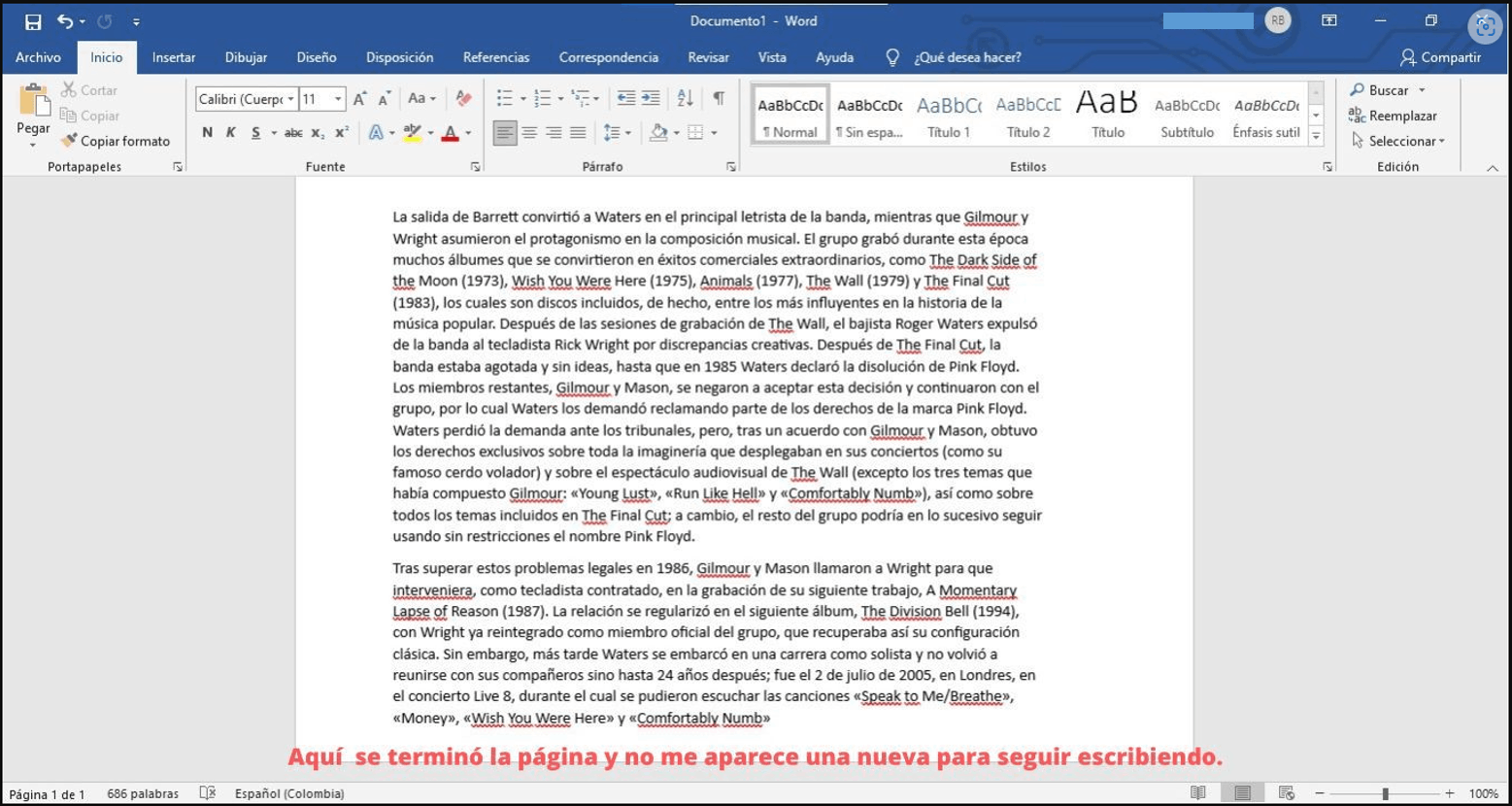Switch to the Insertar tab

pyautogui.click(x=174, y=57)
